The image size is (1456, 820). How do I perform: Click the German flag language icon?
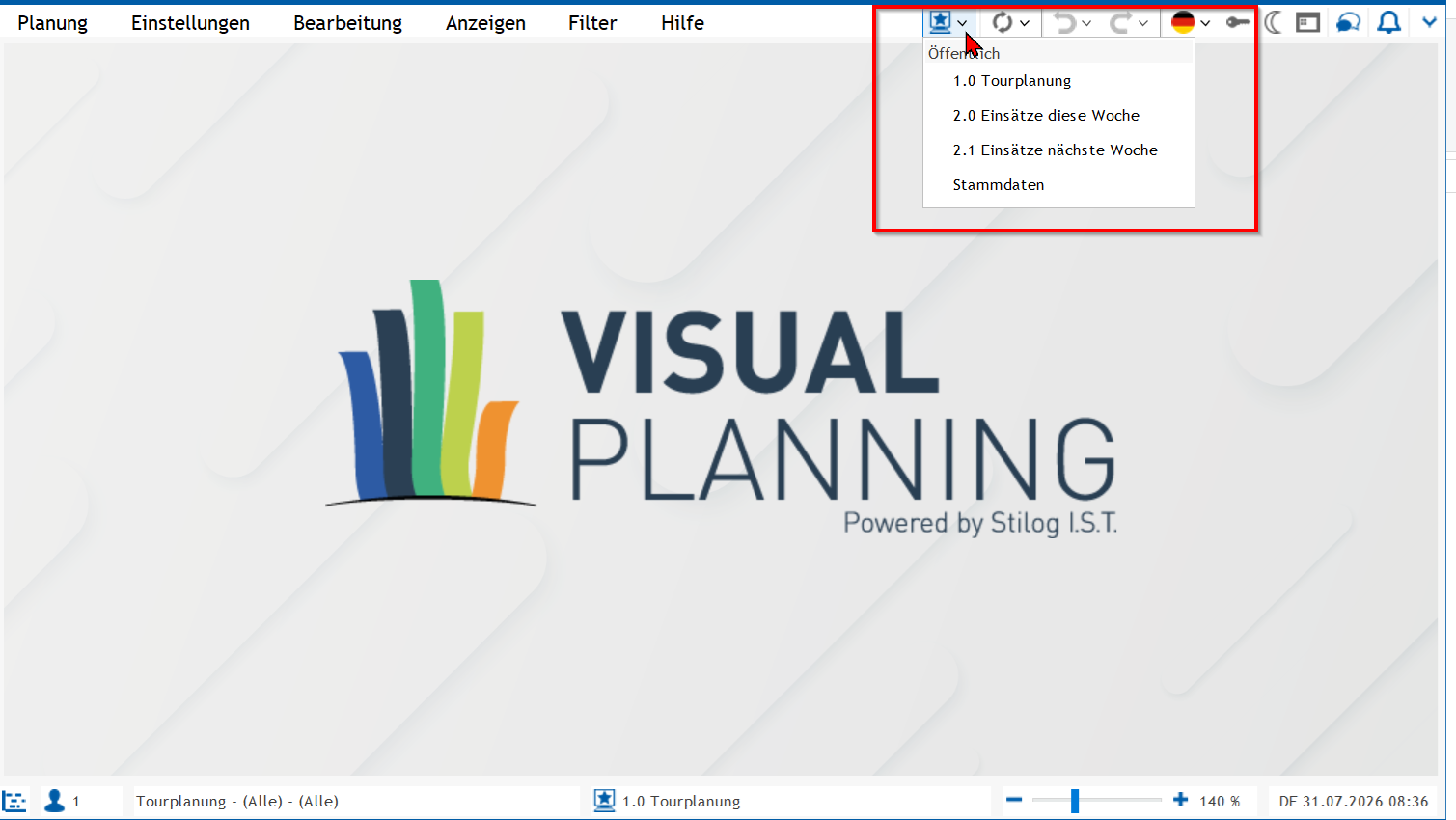click(1183, 22)
